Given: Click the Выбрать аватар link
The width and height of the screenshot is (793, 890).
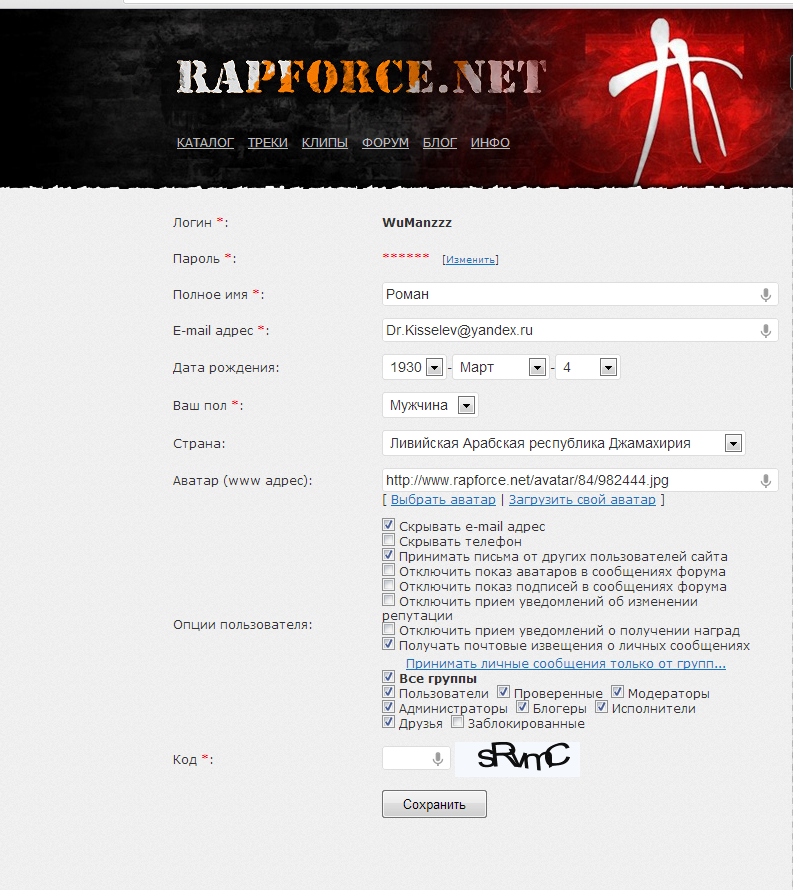Looking at the screenshot, I should [x=443, y=499].
